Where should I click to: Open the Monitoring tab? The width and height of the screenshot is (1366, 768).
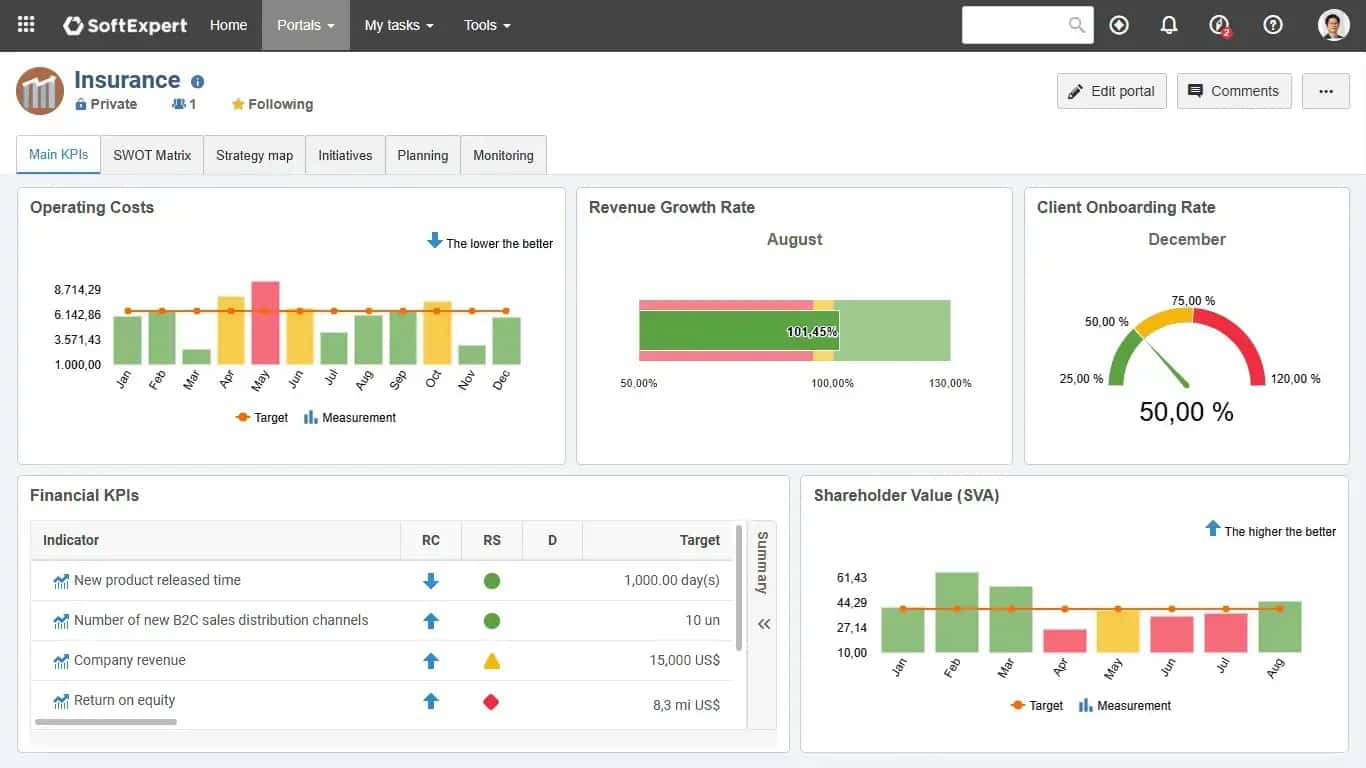point(503,155)
